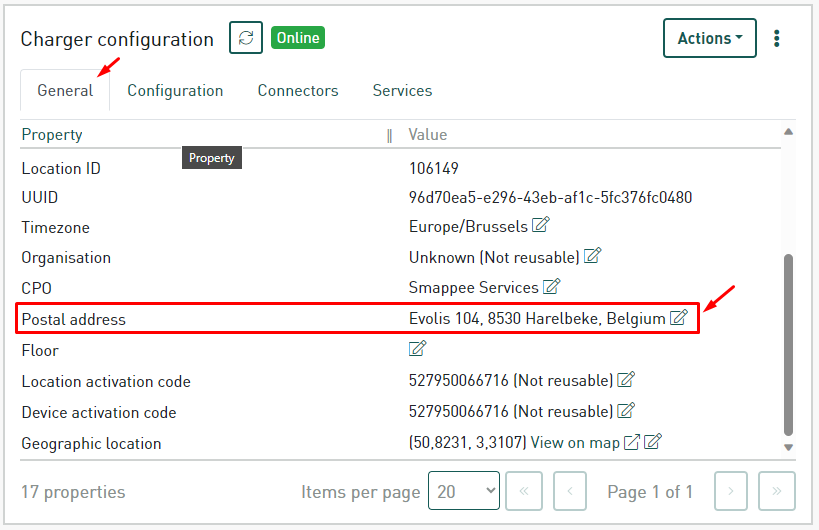The height and width of the screenshot is (530, 819).
Task: Edit the CPO Smappee Services value
Action: coord(552,286)
